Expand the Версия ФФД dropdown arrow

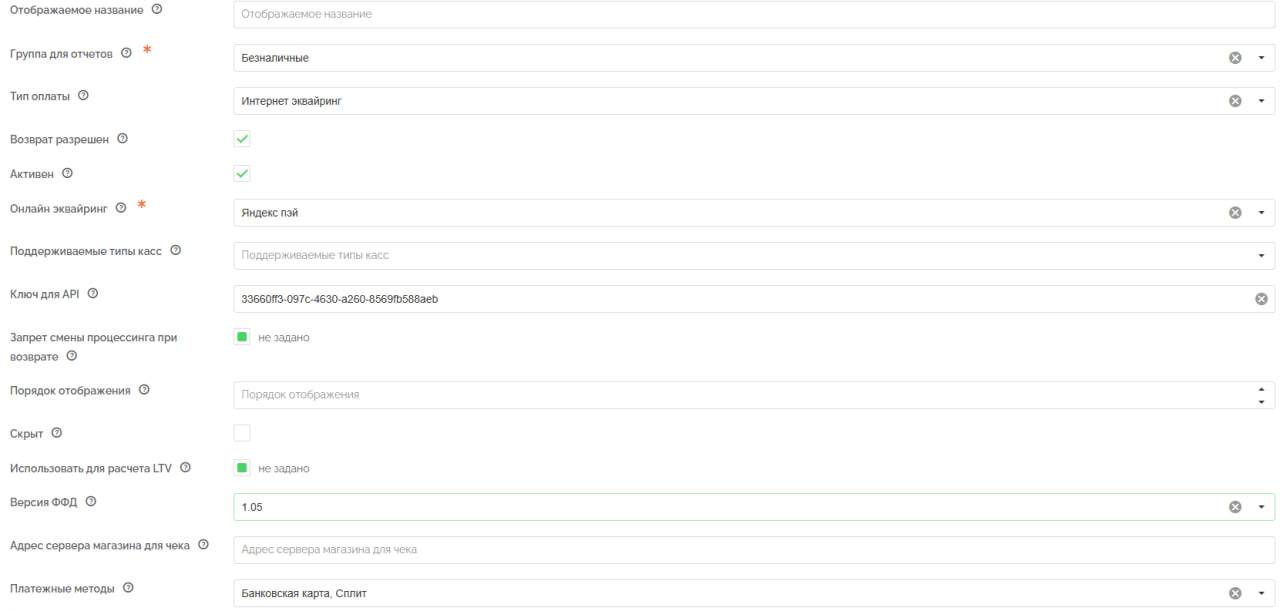click(x=1261, y=507)
